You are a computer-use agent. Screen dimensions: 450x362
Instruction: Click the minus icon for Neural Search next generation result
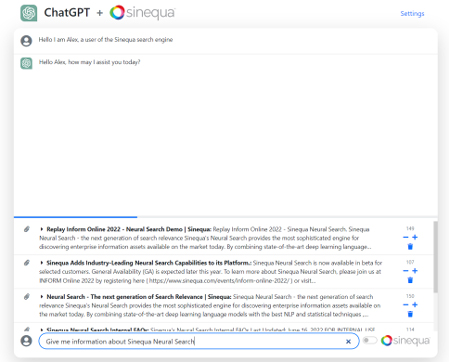click(x=406, y=305)
